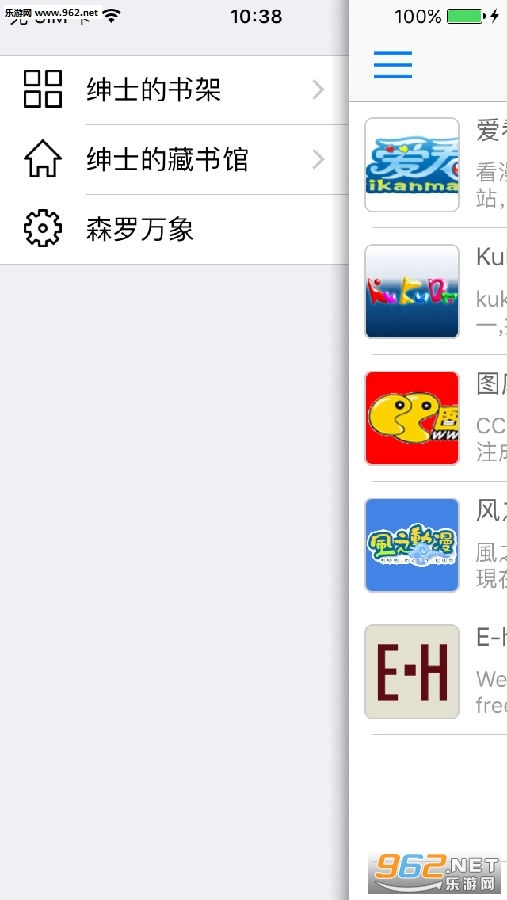This screenshot has height=900, width=507.
Task: Tap the empty gray sidebar area
Action: (x=174, y=574)
